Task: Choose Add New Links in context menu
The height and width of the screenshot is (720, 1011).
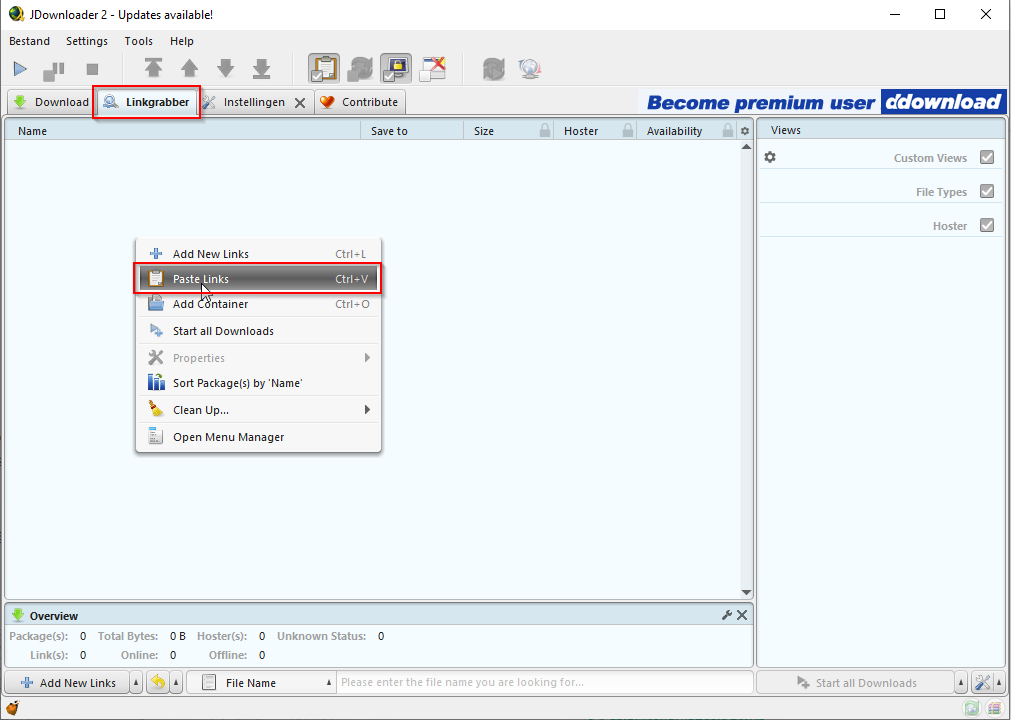Action: tap(258, 254)
